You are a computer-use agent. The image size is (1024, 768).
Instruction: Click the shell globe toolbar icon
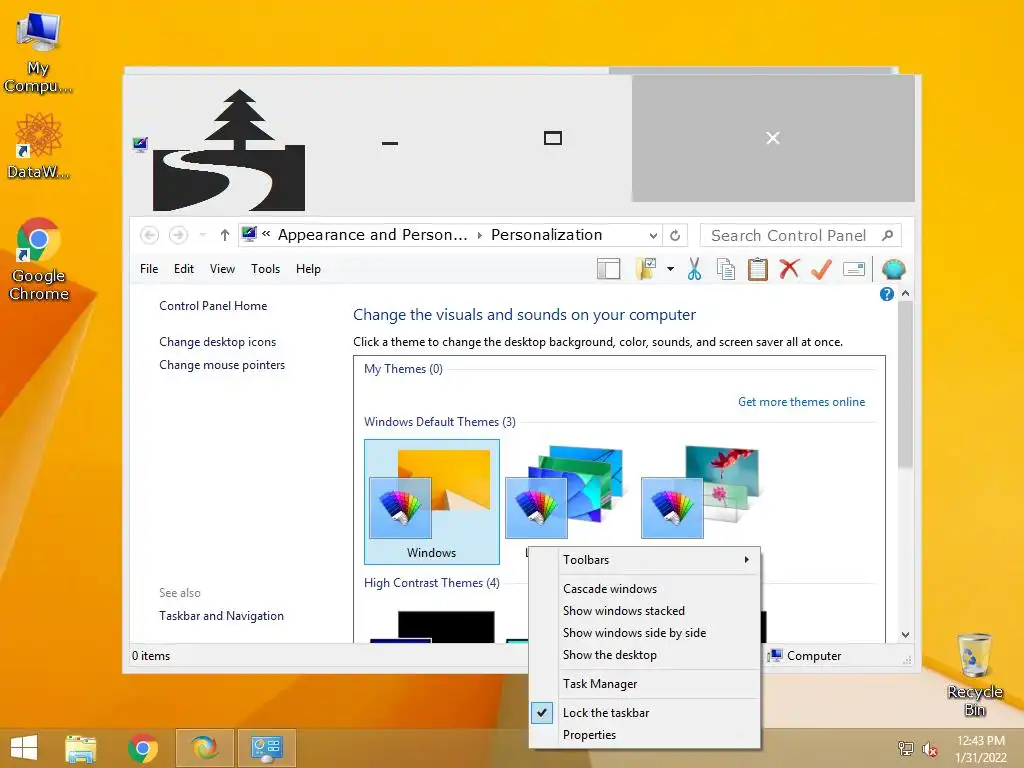pyautogui.click(x=893, y=268)
